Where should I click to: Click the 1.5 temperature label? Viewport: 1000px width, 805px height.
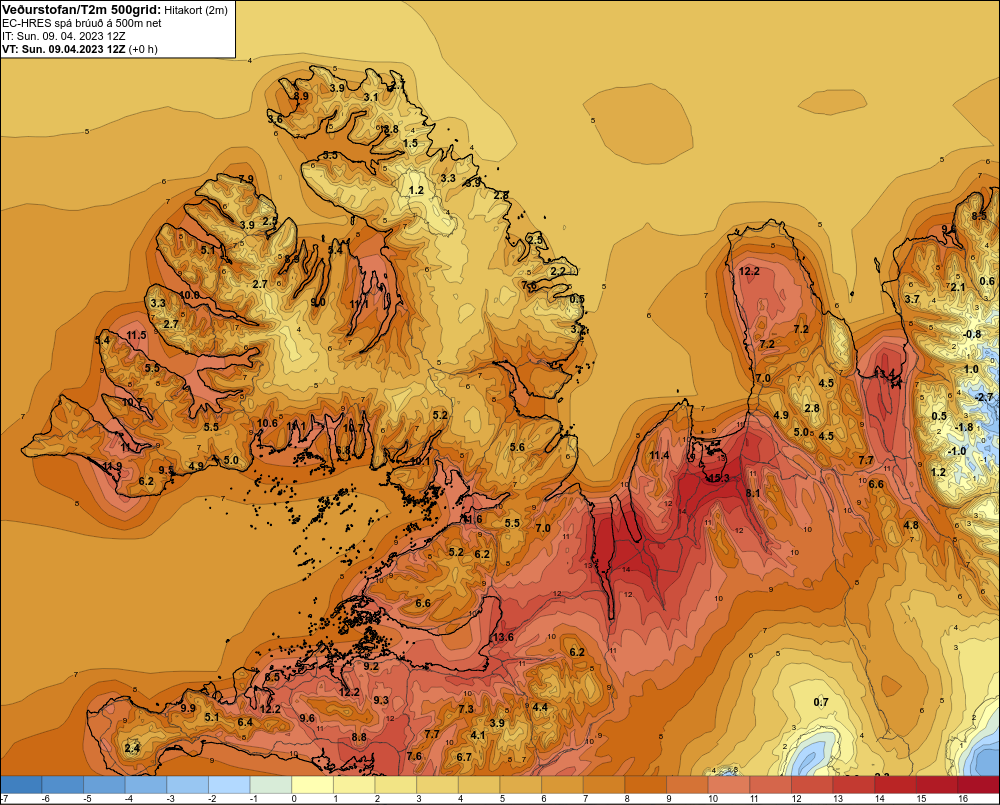click(411, 143)
